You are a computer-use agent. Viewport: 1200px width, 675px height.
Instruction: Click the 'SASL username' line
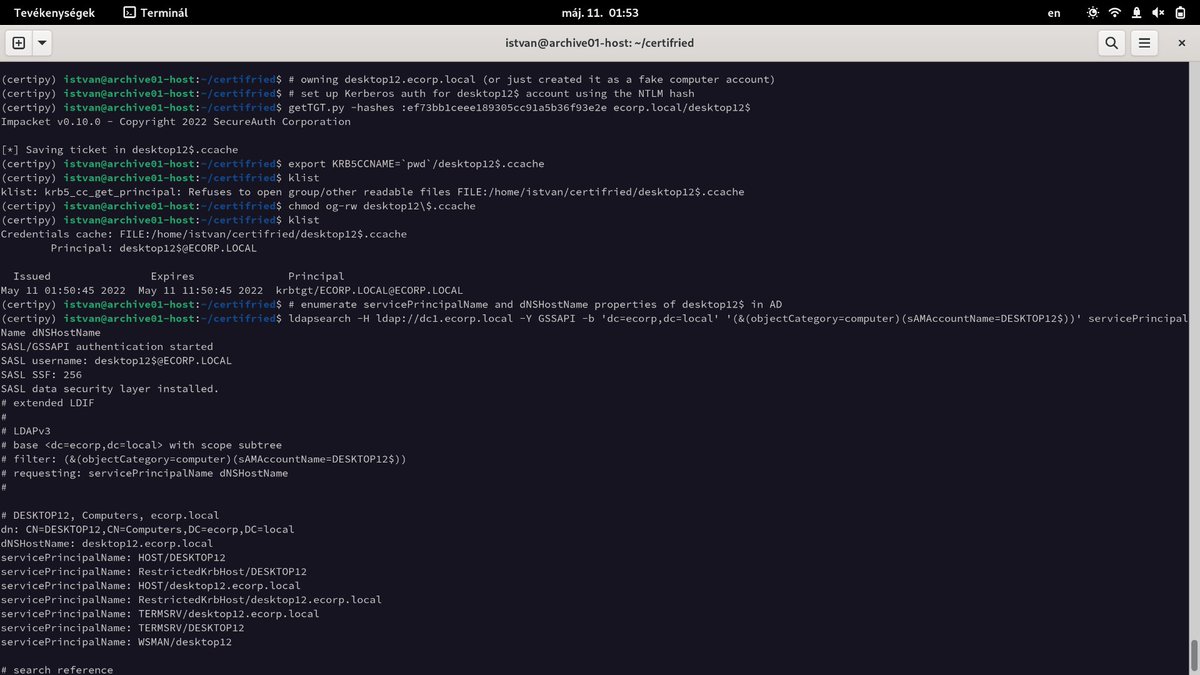pyautogui.click(x=116, y=359)
